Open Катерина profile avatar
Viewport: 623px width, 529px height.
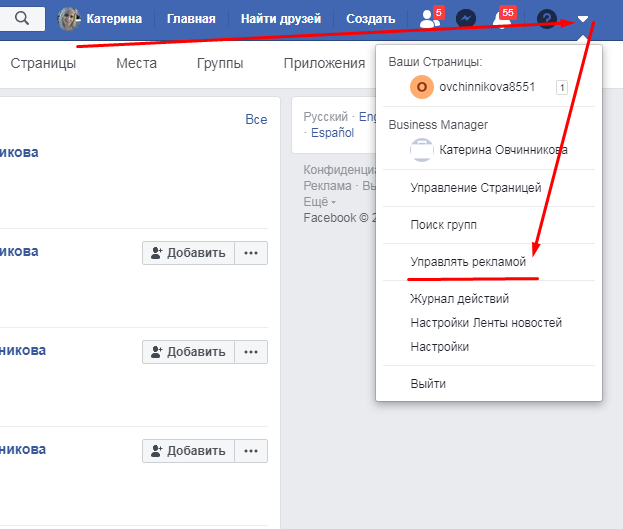(69, 19)
